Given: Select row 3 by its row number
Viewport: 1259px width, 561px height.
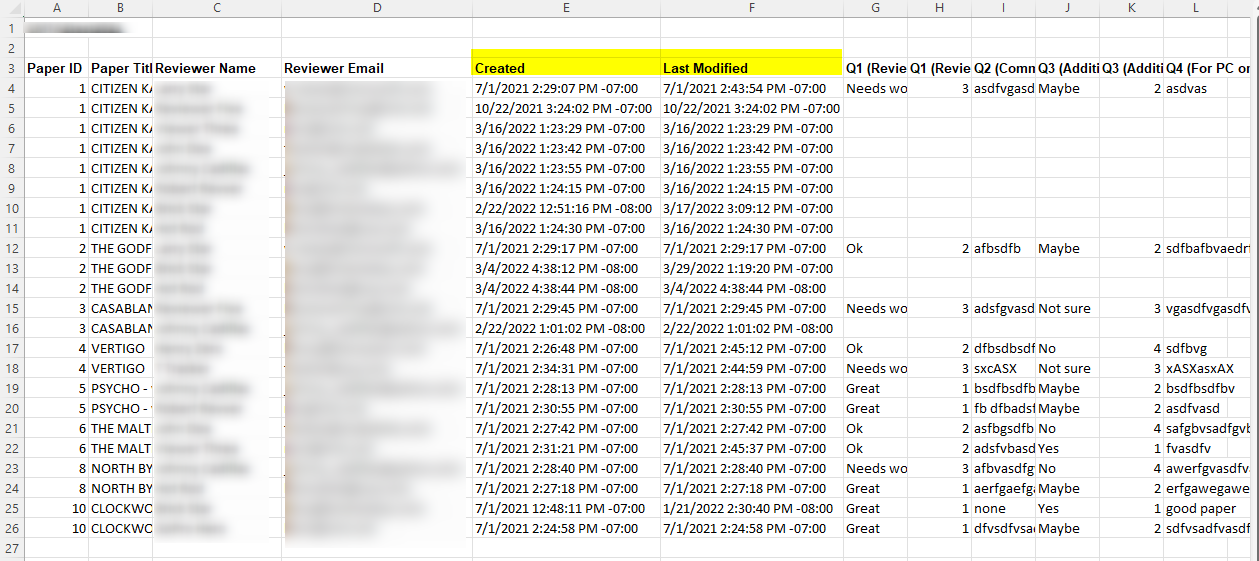Looking at the screenshot, I should (x=11, y=69).
